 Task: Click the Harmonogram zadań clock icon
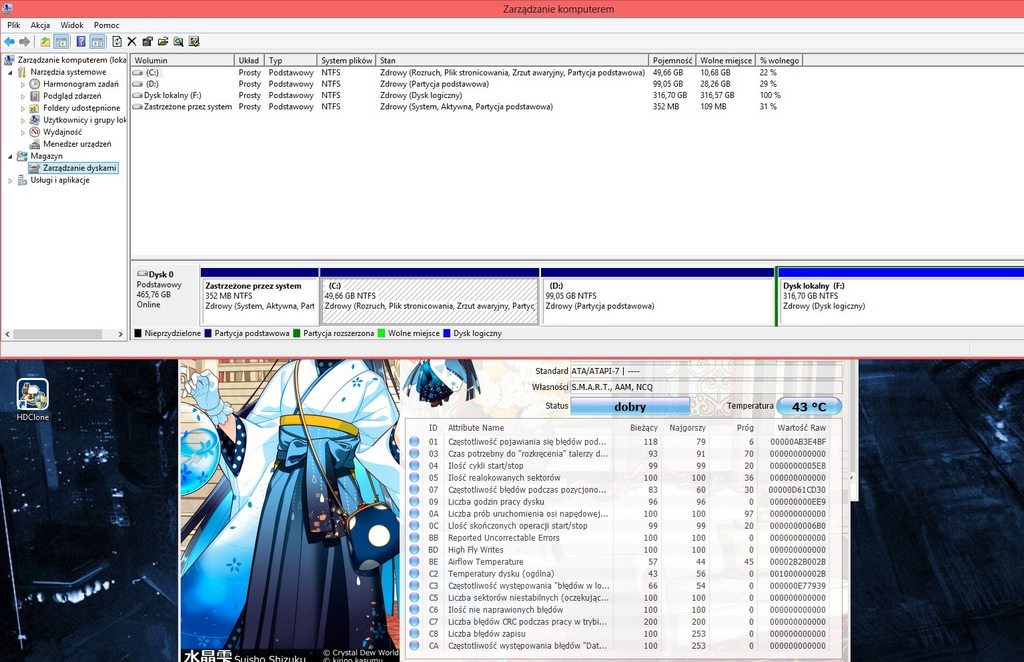coord(35,84)
